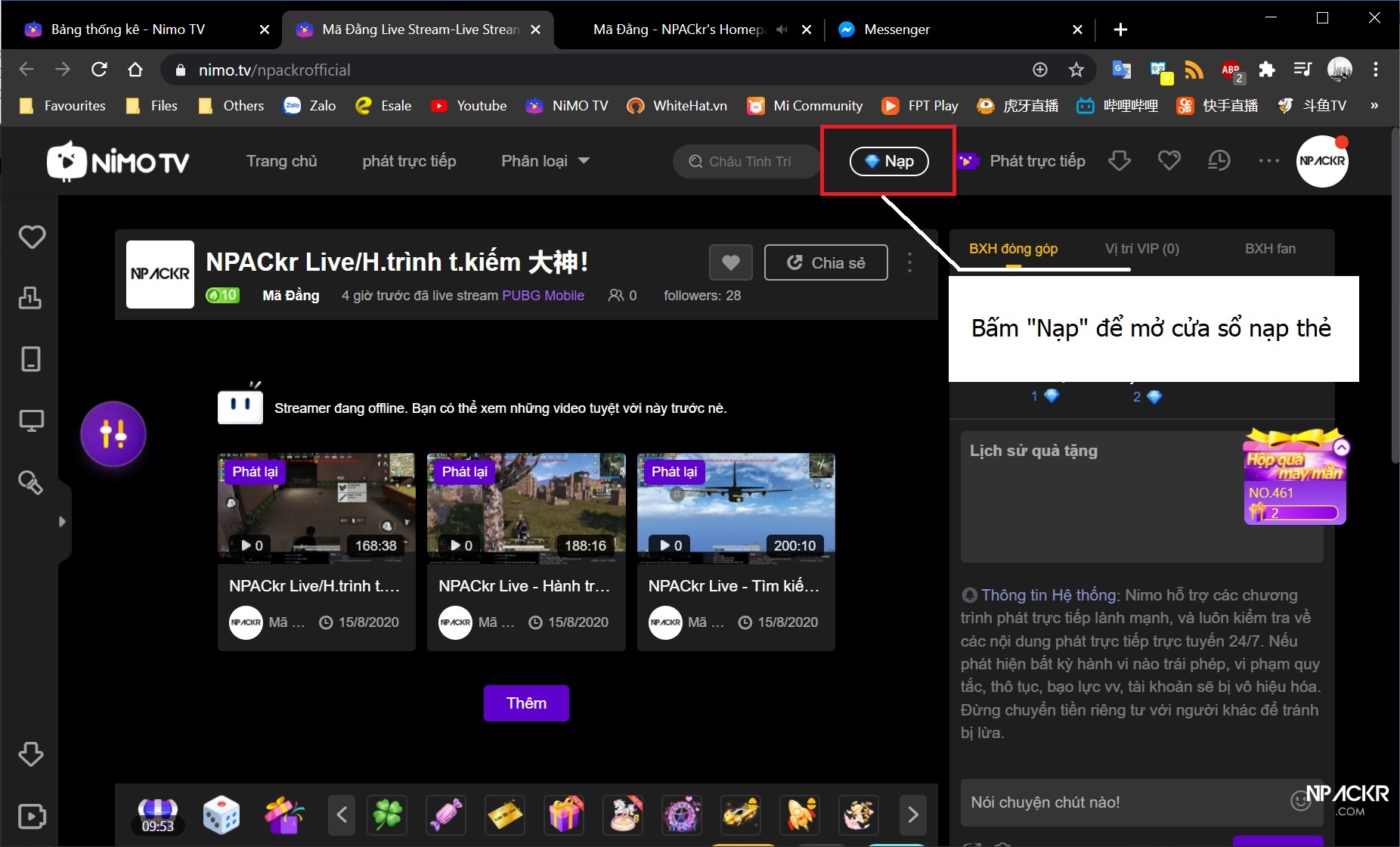Click the Chia sẻ share button

coord(826,262)
